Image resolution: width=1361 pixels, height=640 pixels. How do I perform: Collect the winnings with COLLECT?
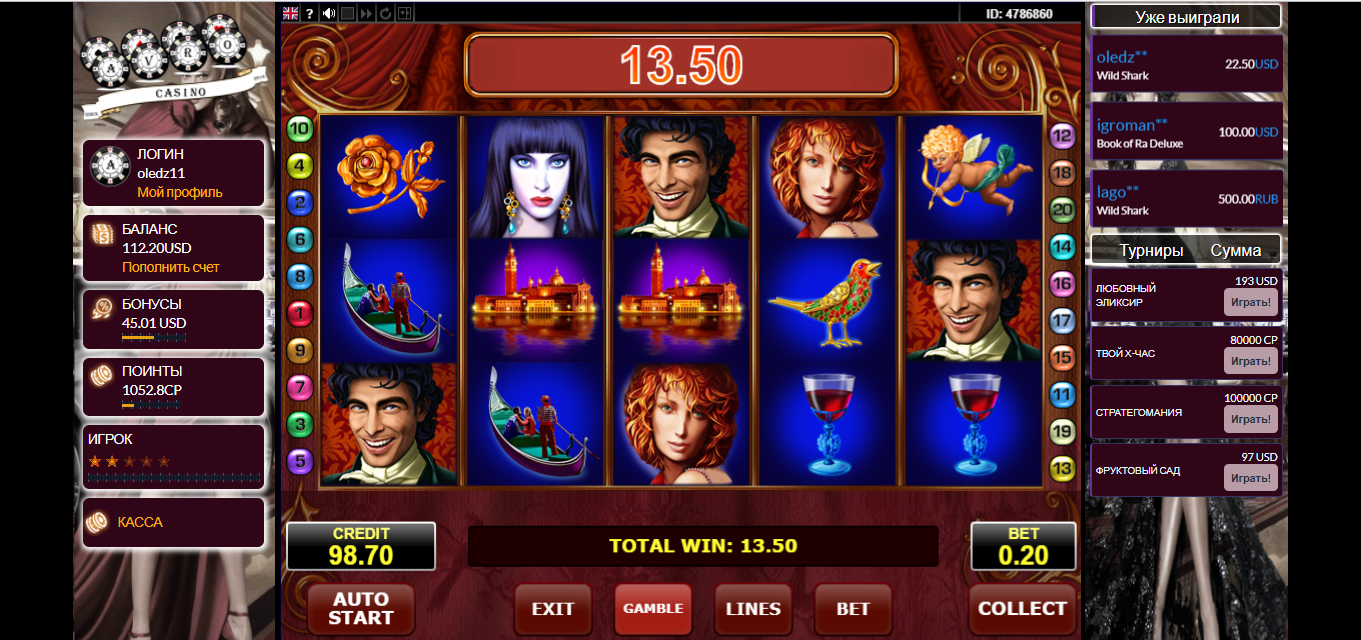click(1022, 608)
